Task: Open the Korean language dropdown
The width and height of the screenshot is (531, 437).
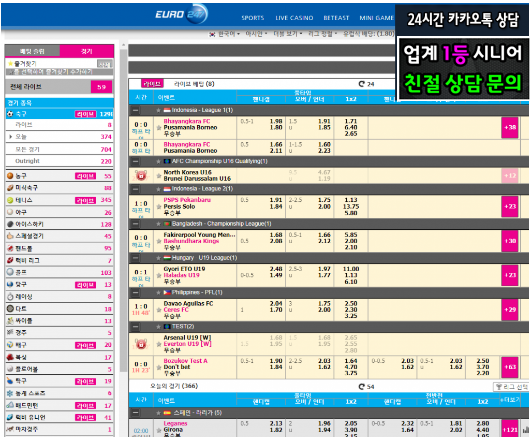Action: tap(225, 34)
